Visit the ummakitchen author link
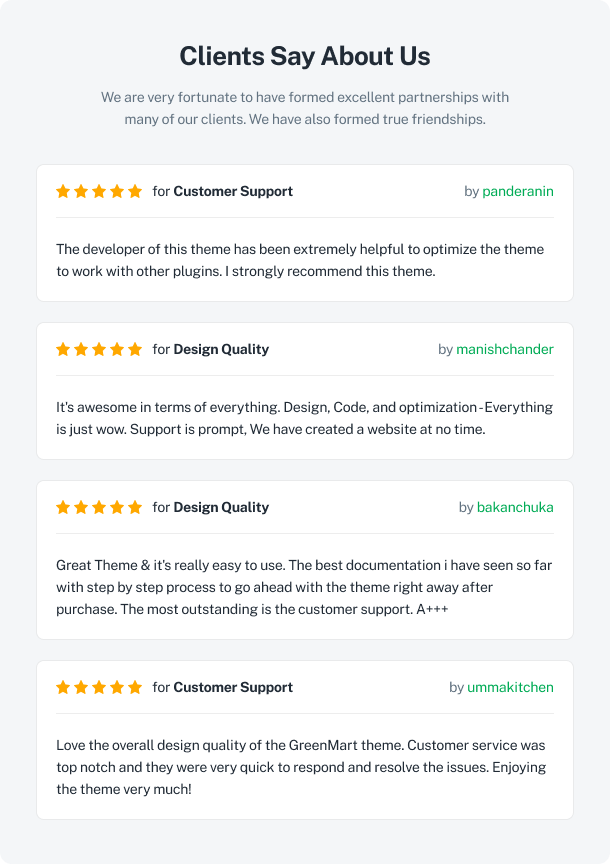The width and height of the screenshot is (610, 864). [x=510, y=687]
